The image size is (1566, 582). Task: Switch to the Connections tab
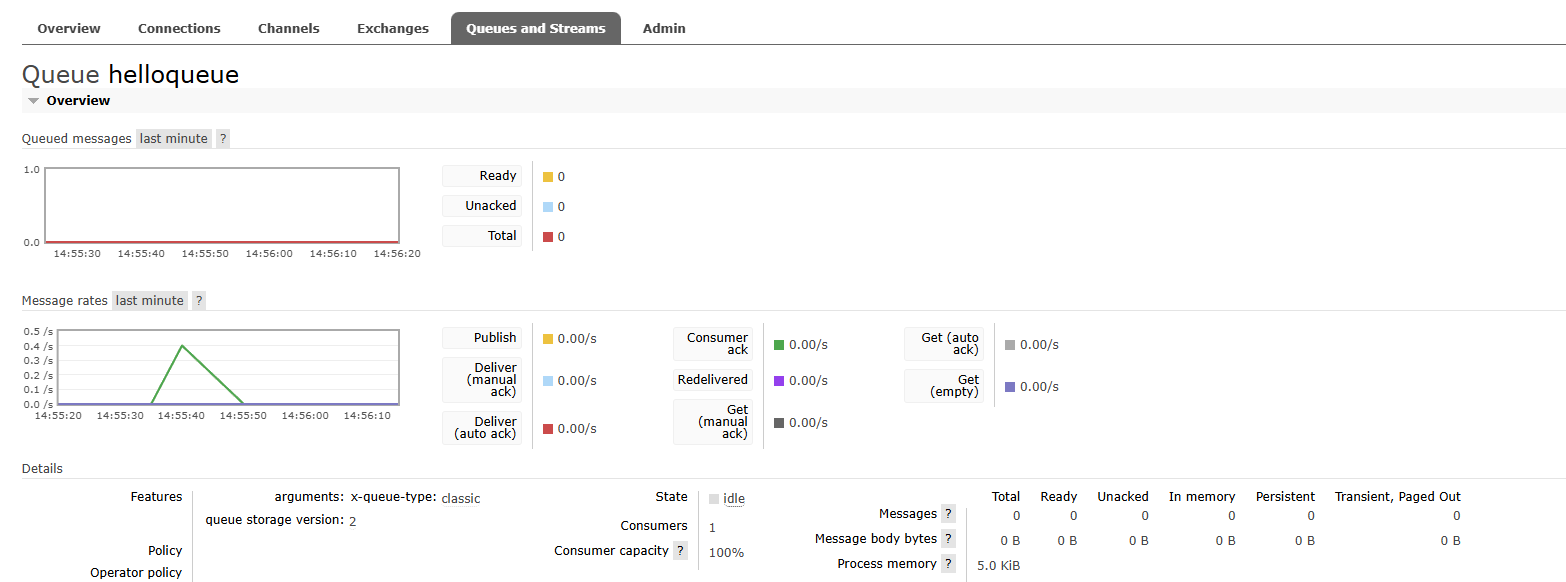(x=179, y=28)
